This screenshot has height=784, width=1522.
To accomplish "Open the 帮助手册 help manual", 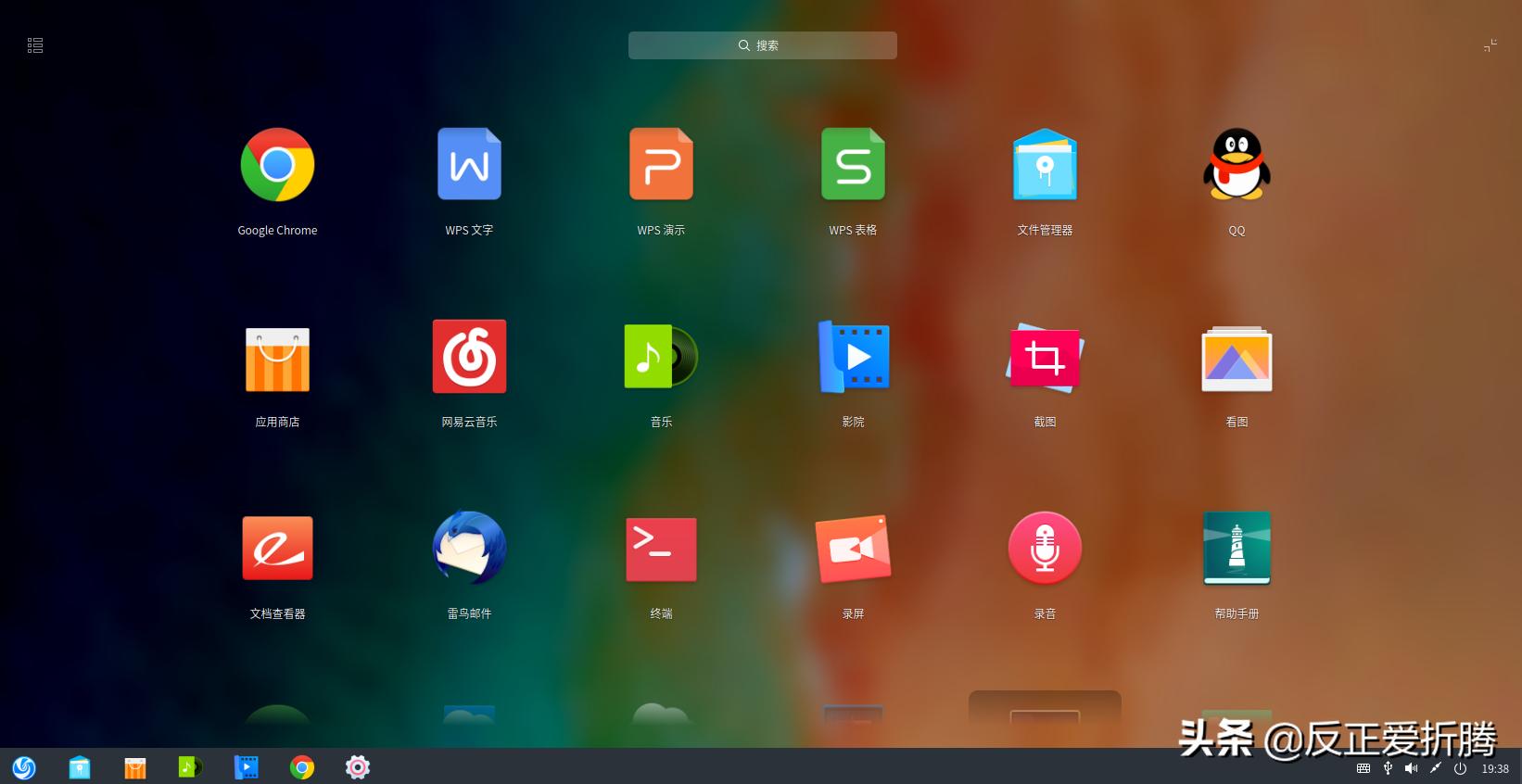I will pos(1237,549).
